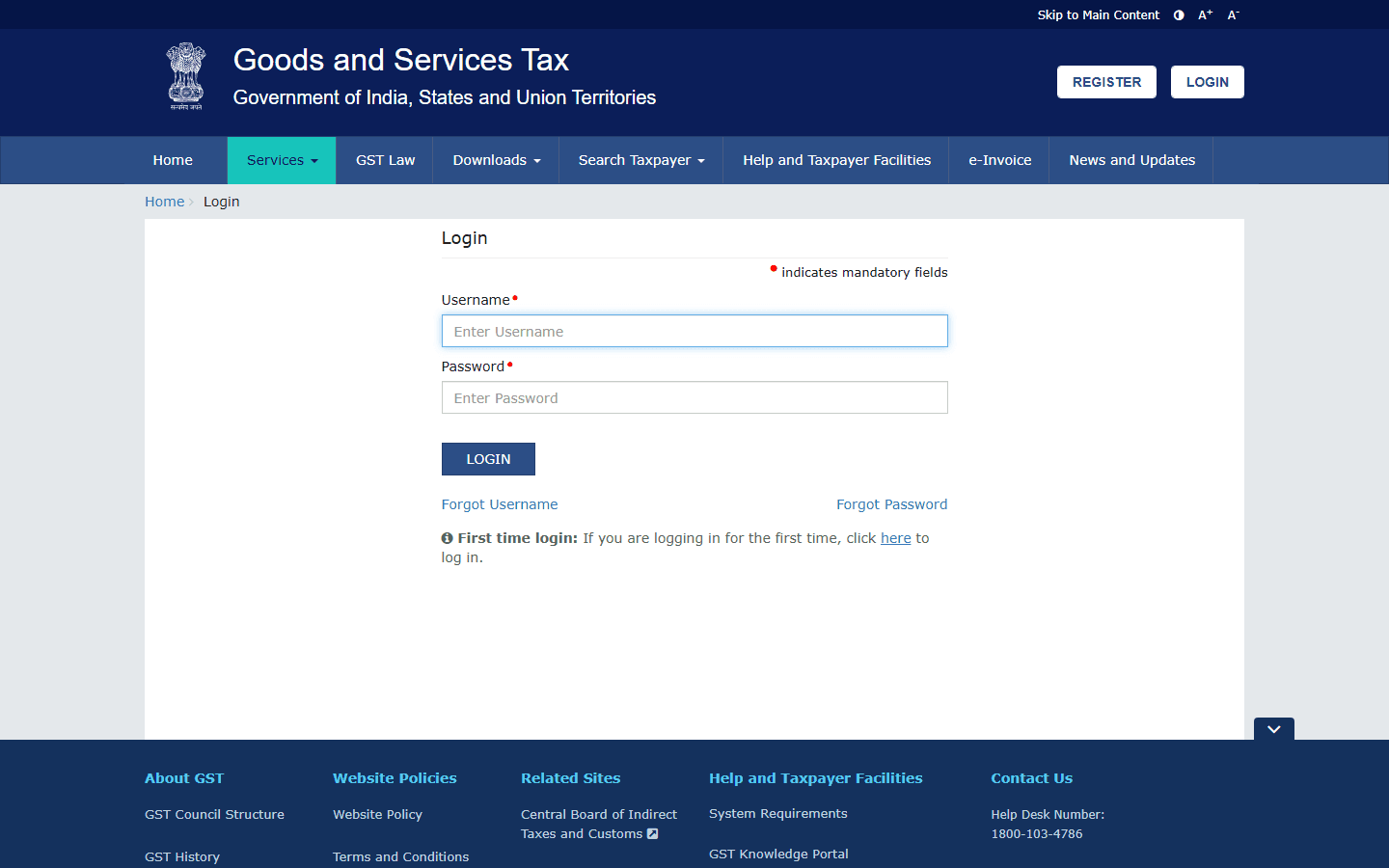
Task: Click the Home breadcrumb link
Action: pos(164,202)
